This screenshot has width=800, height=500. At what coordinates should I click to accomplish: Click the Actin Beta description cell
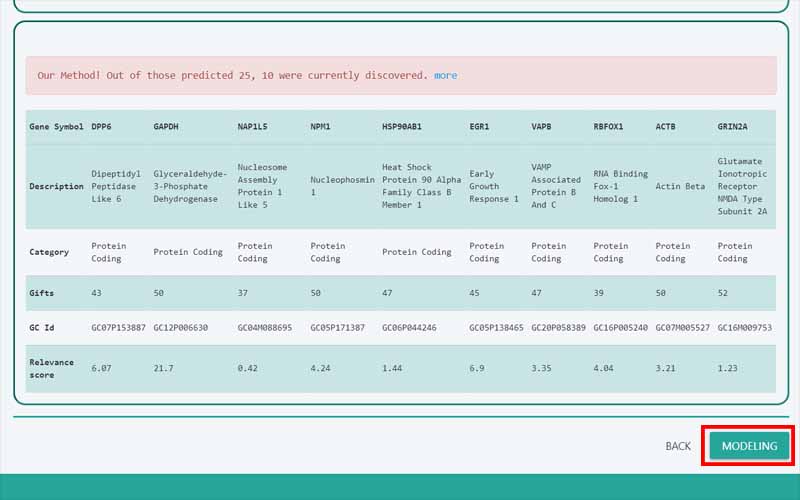680,187
